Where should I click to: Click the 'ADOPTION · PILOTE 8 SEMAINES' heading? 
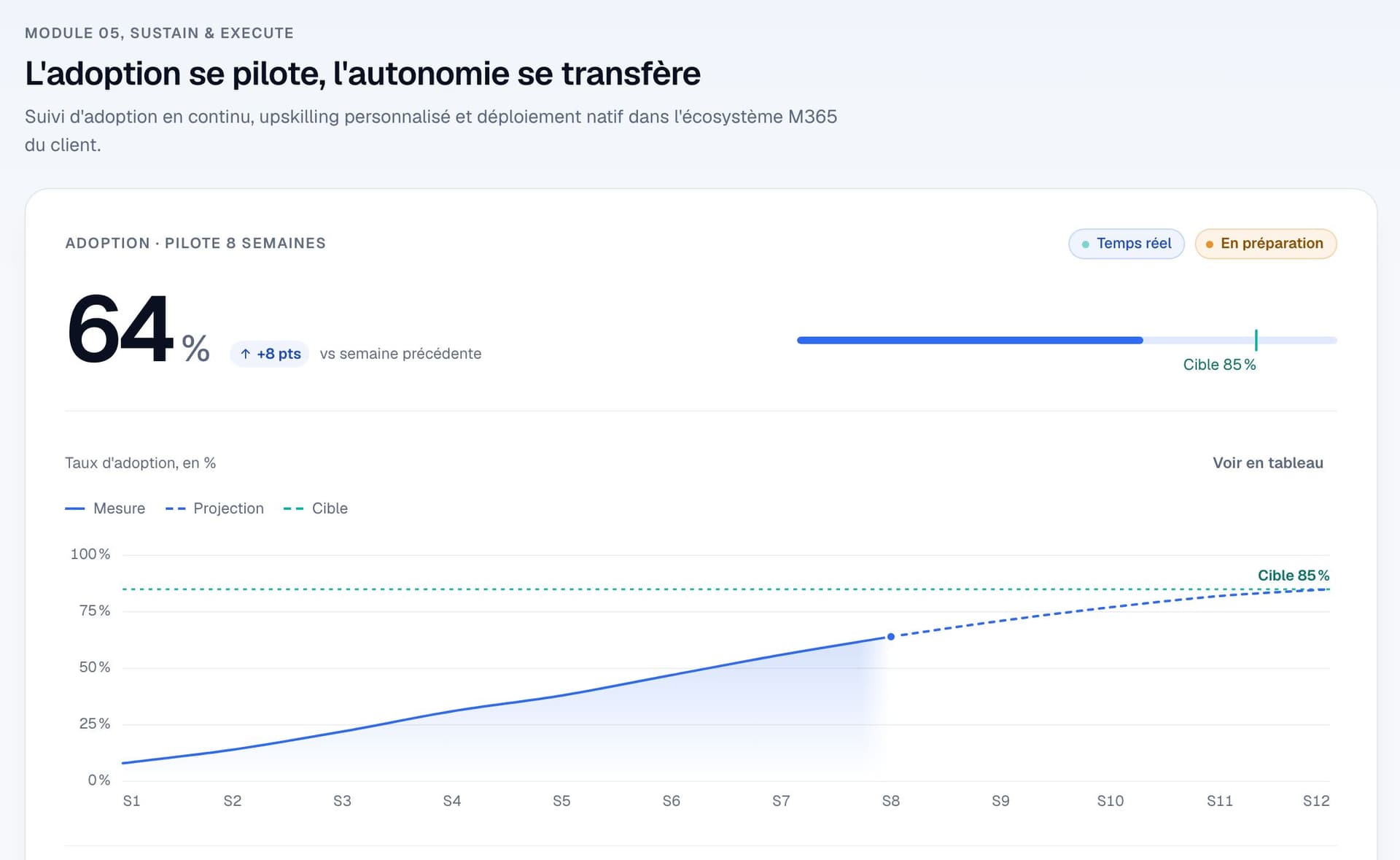(195, 244)
